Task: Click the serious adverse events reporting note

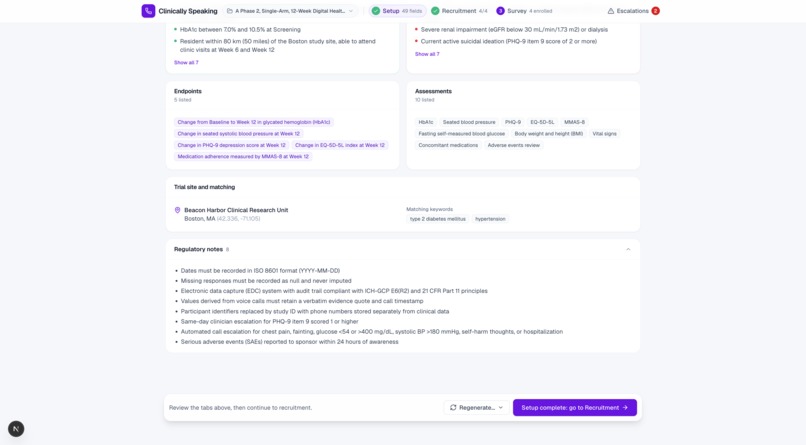Action: (x=289, y=342)
